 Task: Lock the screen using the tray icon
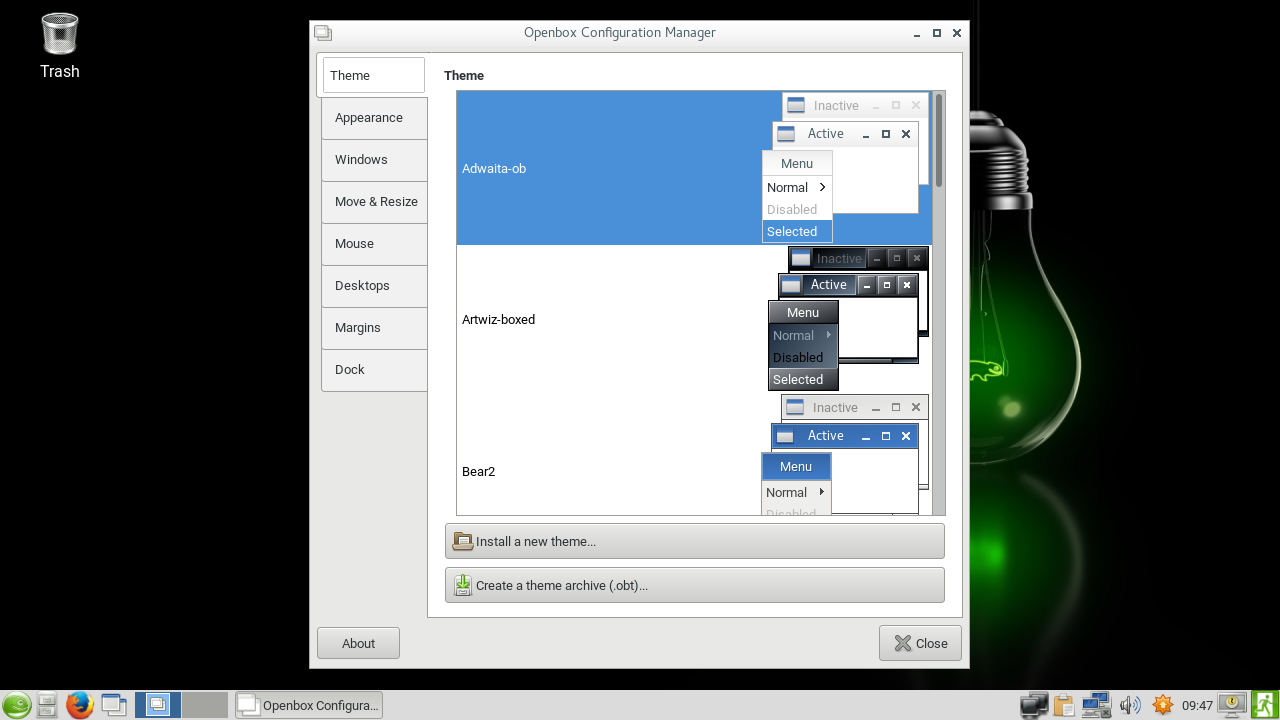click(x=1232, y=705)
